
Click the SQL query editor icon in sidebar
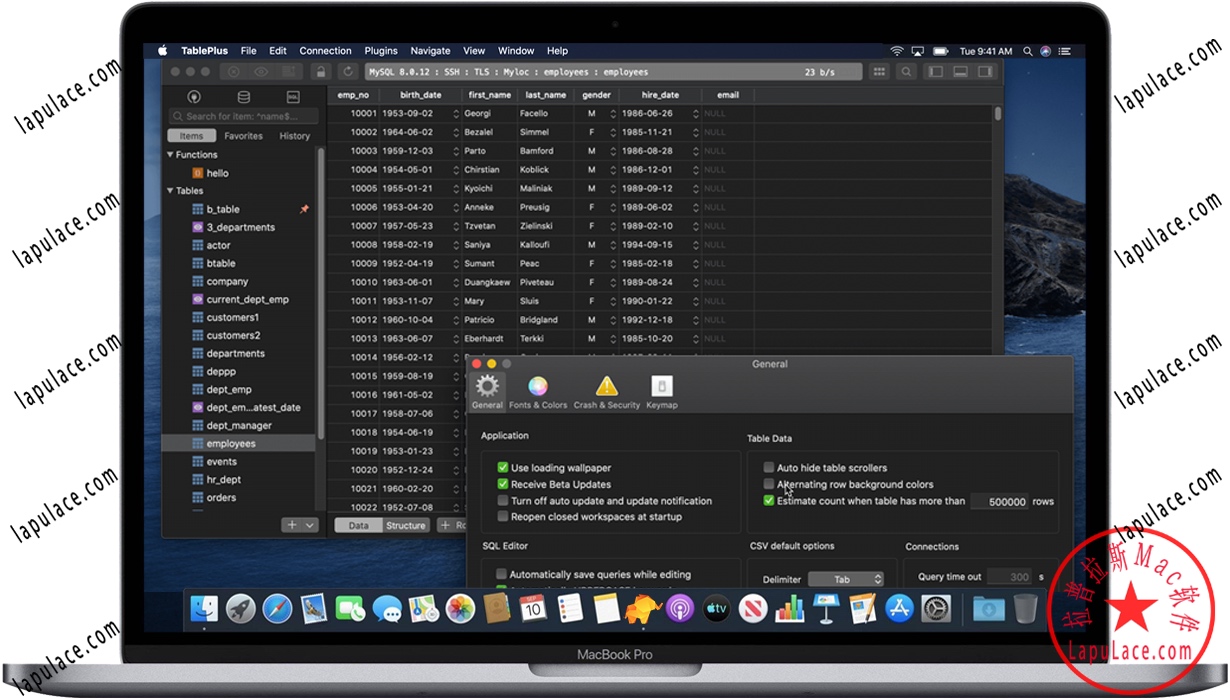(293, 96)
